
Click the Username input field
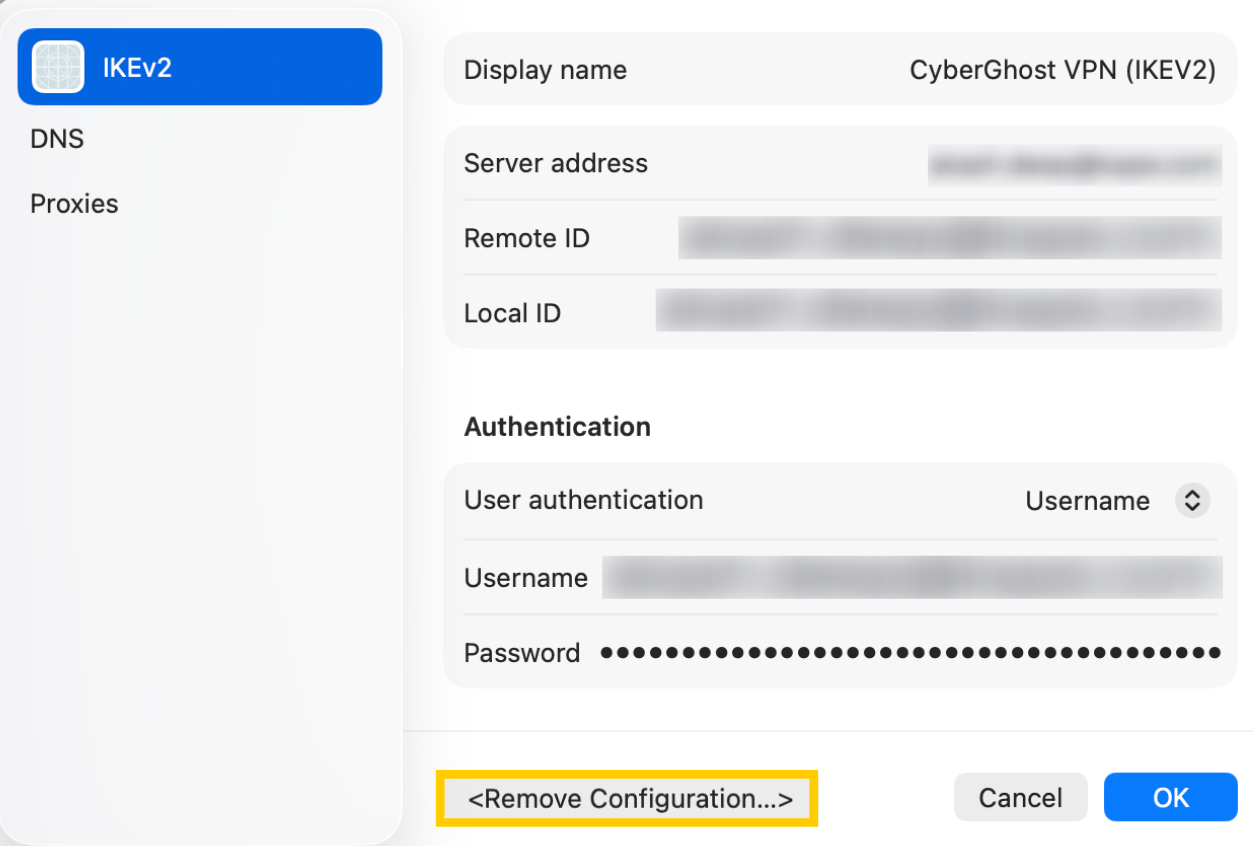tap(912, 578)
